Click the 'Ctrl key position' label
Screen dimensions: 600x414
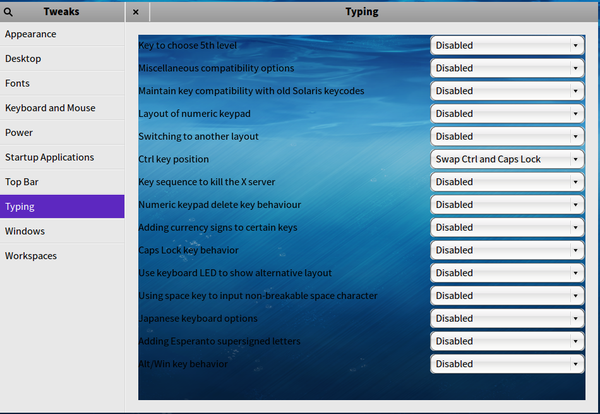point(174,159)
